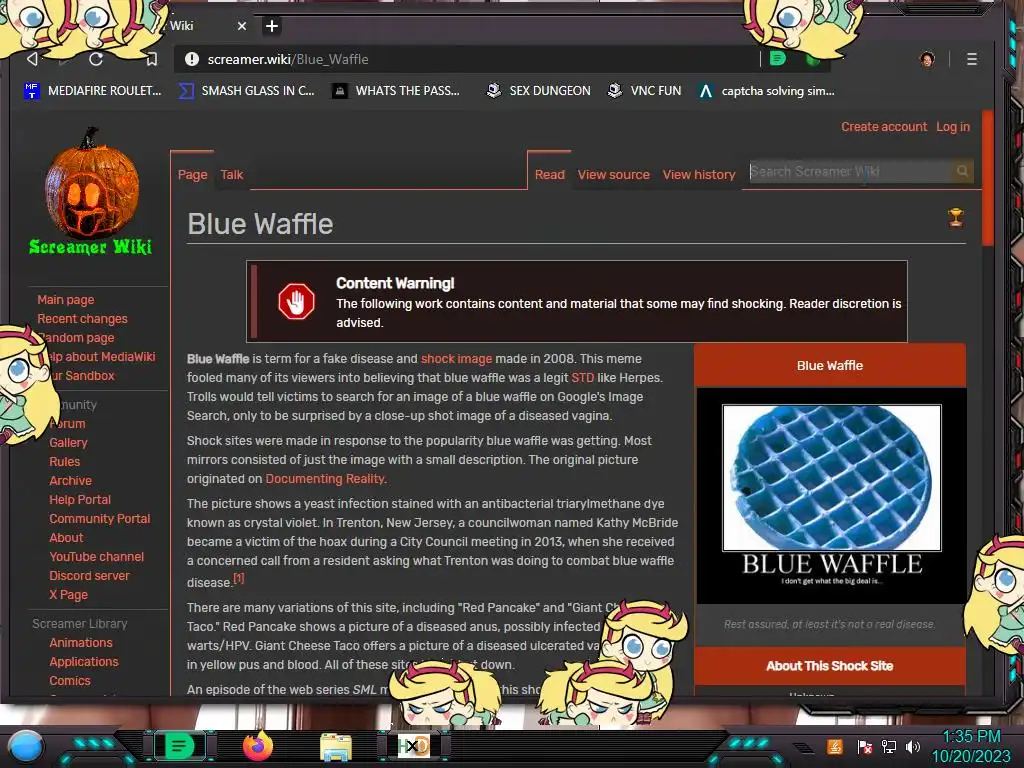Open the About sidebar link
Image resolution: width=1024 pixels, height=768 pixels.
tap(66, 537)
